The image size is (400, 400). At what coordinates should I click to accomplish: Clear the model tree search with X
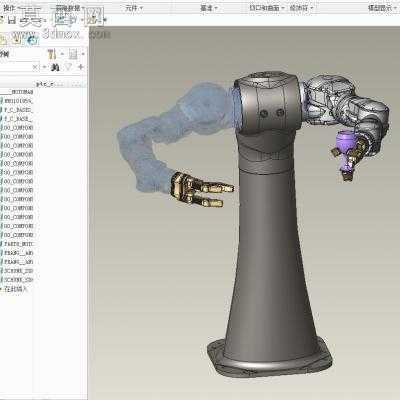pyautogui.click(x=35, y=67)
